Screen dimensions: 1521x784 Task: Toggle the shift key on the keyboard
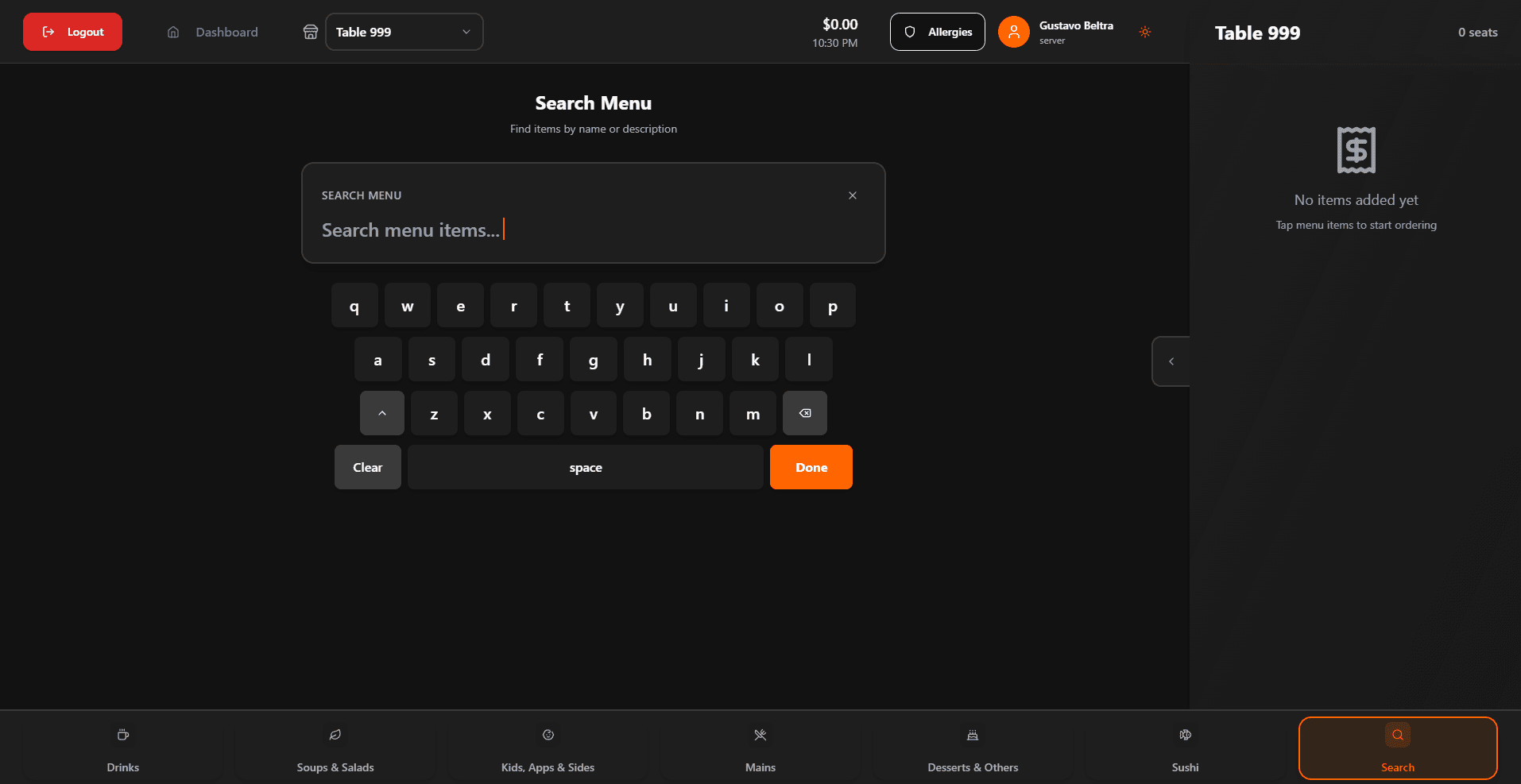tap(381, 413)
